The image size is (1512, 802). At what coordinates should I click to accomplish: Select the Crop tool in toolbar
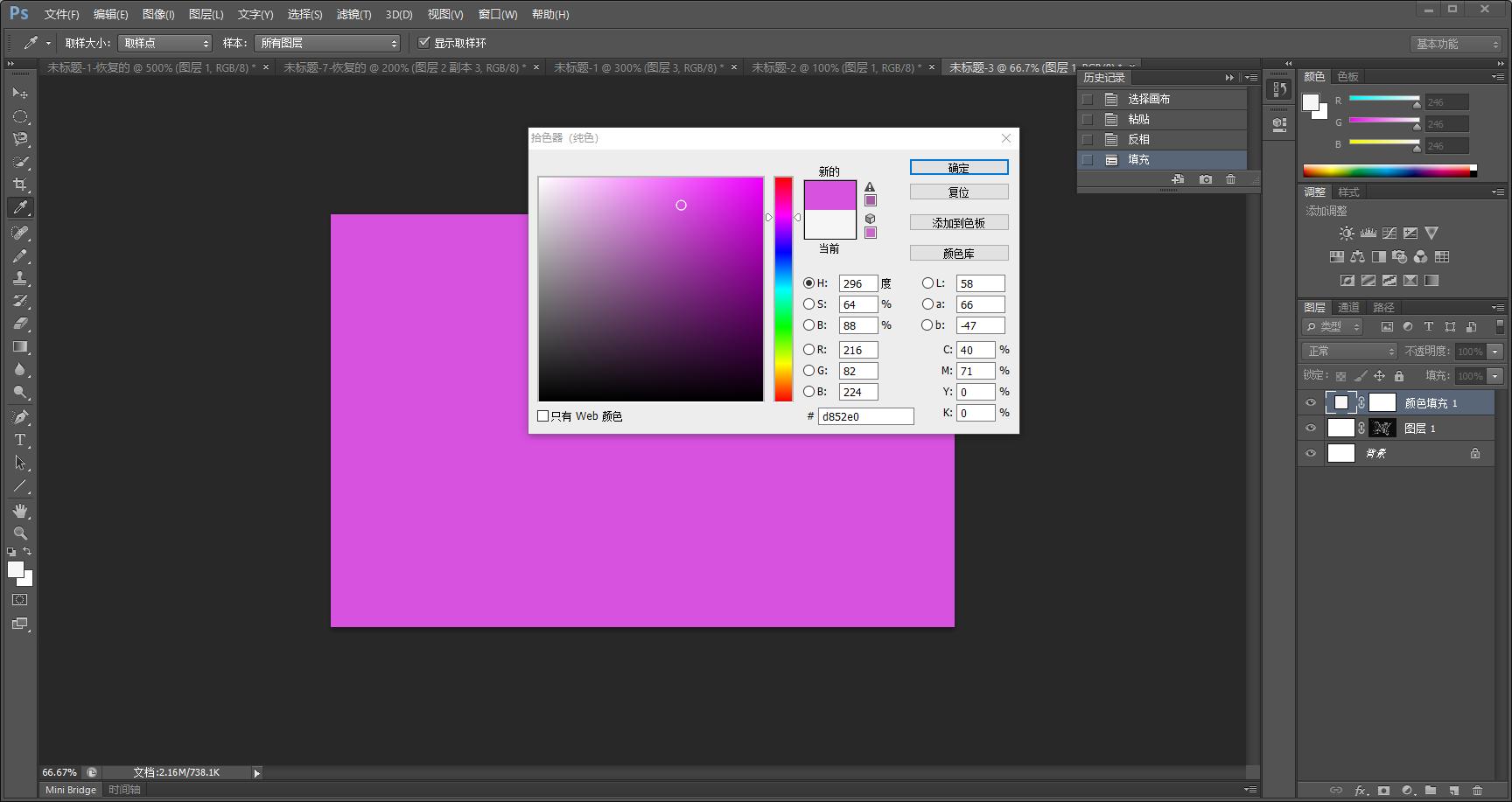pyautogui.click(x=20, y=185)
